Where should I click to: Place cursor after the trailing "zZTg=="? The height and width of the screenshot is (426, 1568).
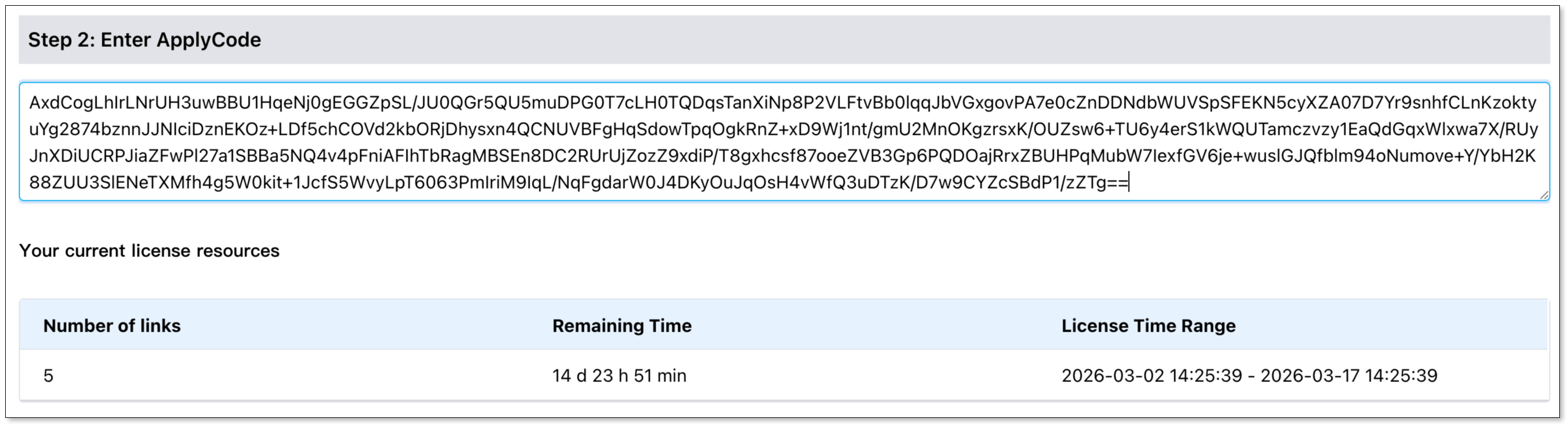point(1129,183)
